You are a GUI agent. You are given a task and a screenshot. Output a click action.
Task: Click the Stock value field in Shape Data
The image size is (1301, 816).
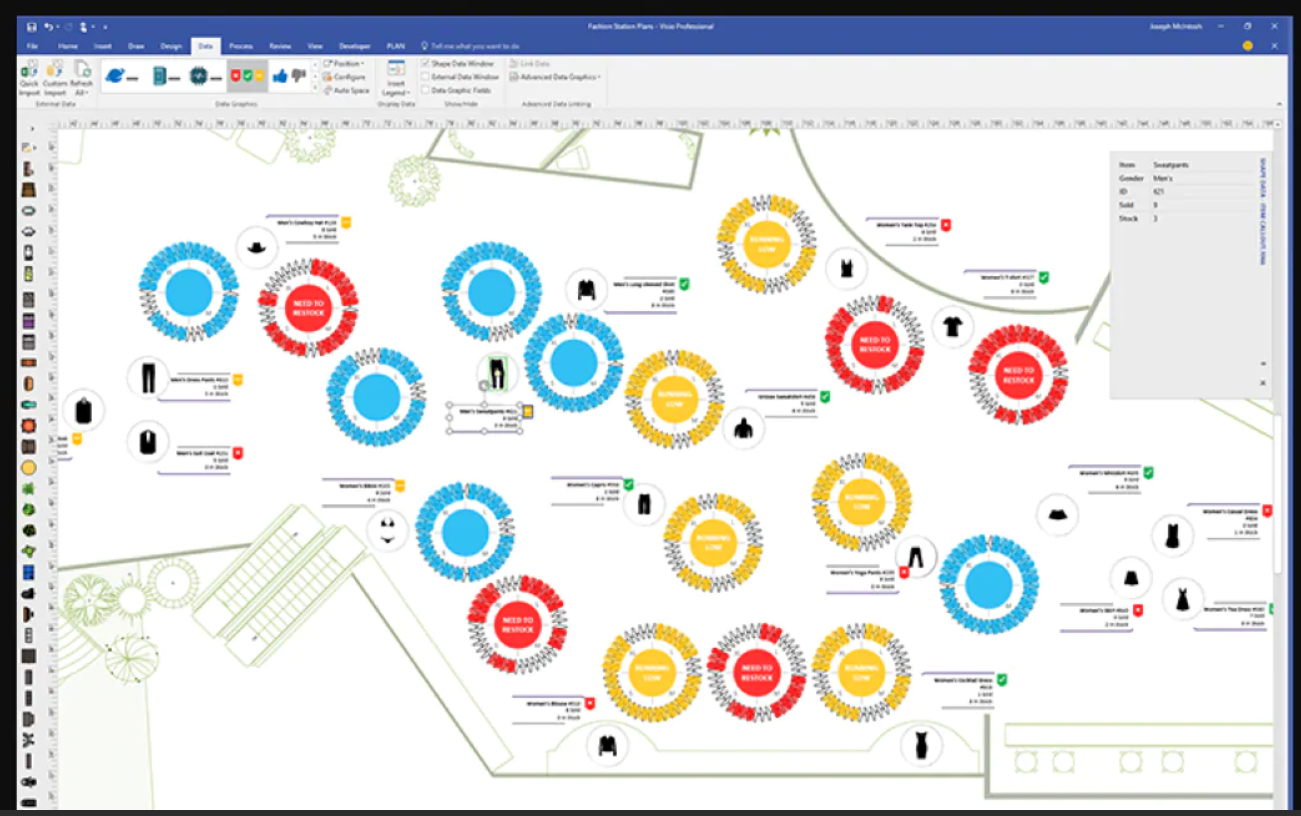pyautogui.click(x=1205, y=217)
